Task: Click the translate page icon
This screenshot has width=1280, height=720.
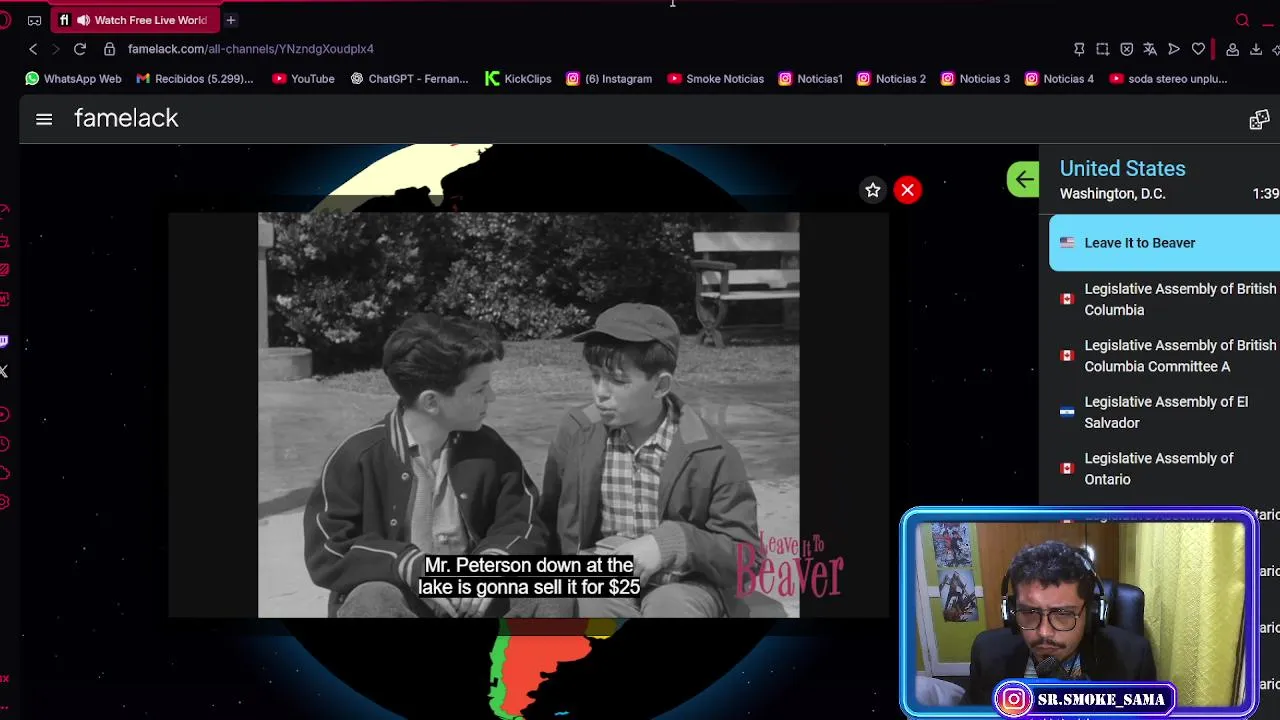Action: tap(1150, 49)
